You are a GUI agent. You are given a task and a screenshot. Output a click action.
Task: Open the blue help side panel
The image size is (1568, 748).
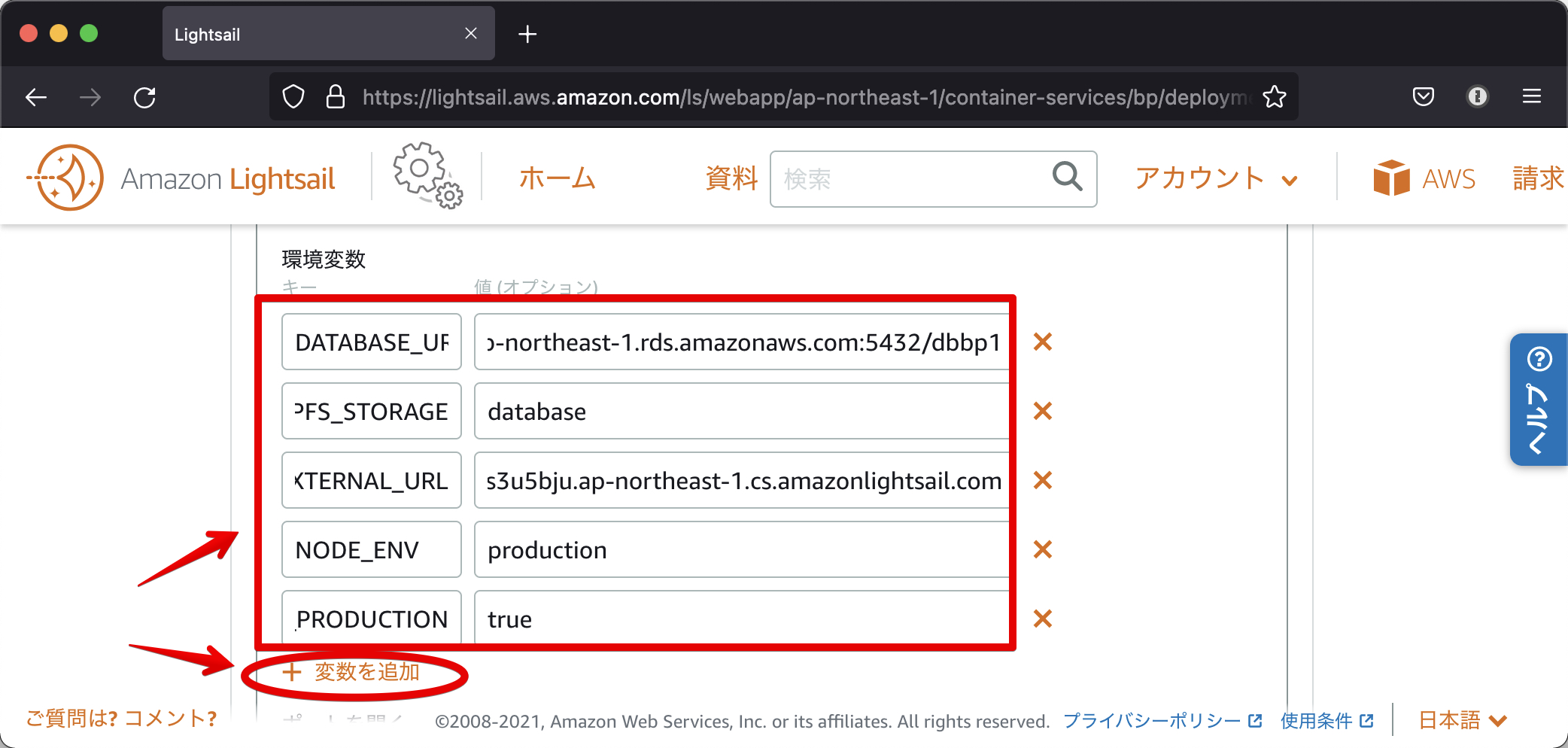click(1539, 400)
